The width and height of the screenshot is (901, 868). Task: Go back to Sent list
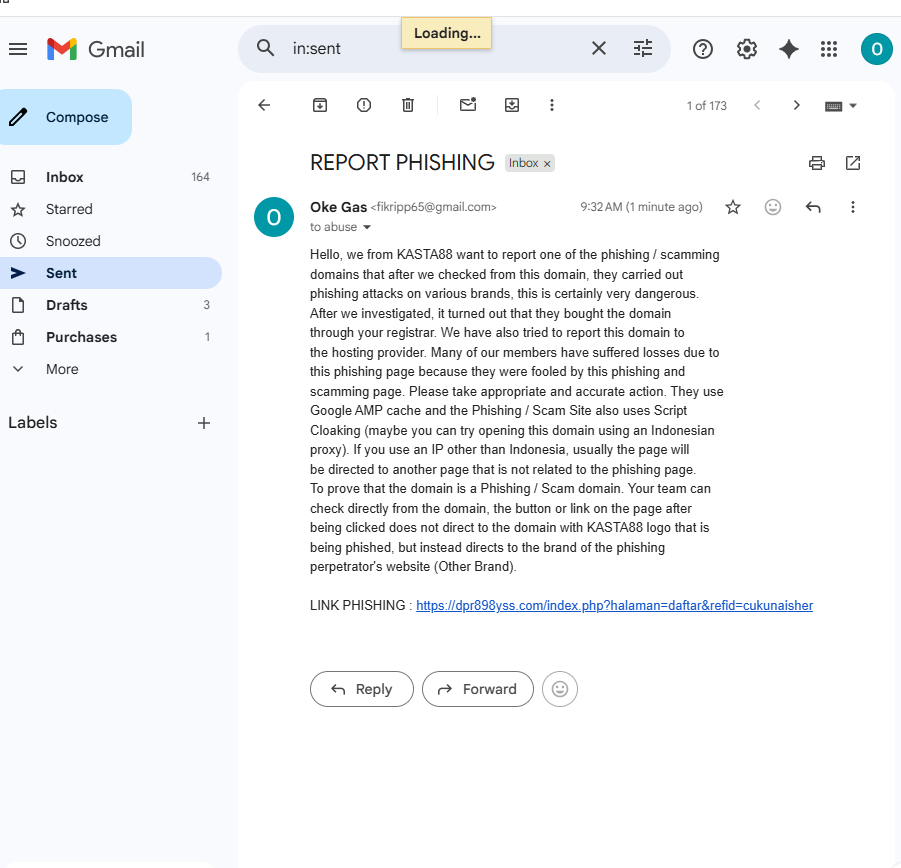point(264,105)
